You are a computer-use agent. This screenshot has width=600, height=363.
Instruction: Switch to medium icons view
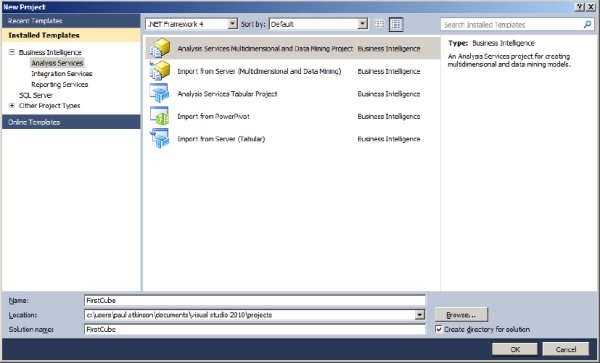pyautogui.click(x=396, y=24)
